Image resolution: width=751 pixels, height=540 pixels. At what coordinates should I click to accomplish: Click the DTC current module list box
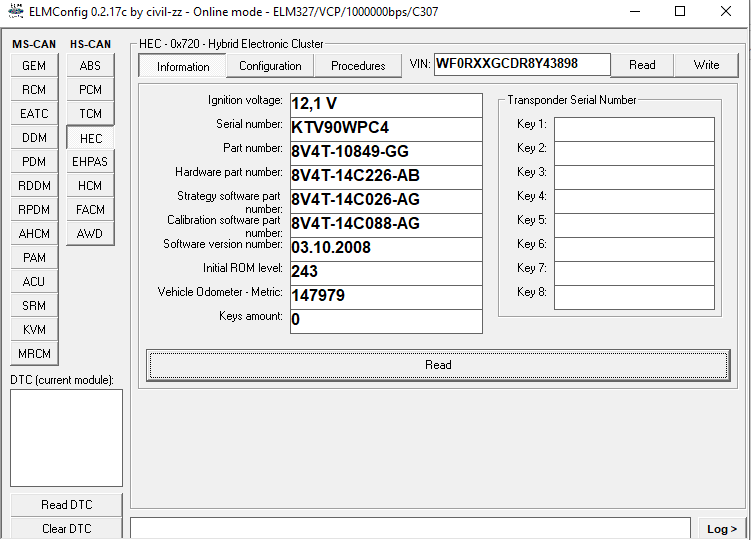point(66,438)
